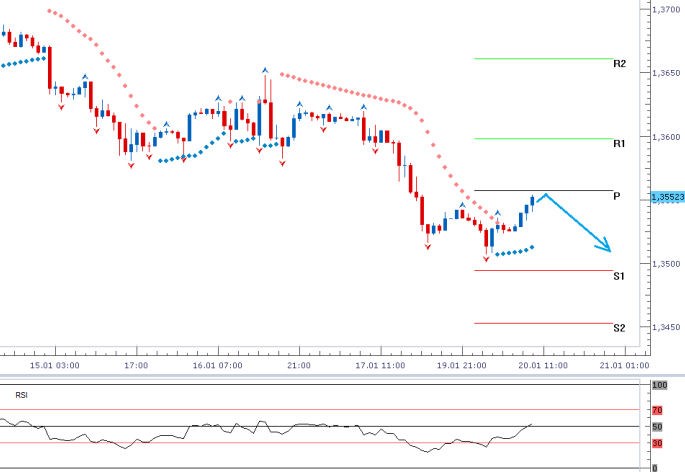This screenshot has width=685, height=472.
Task: Click the S1 support level label
Action: pyautogui.click(x=619, y=276)
